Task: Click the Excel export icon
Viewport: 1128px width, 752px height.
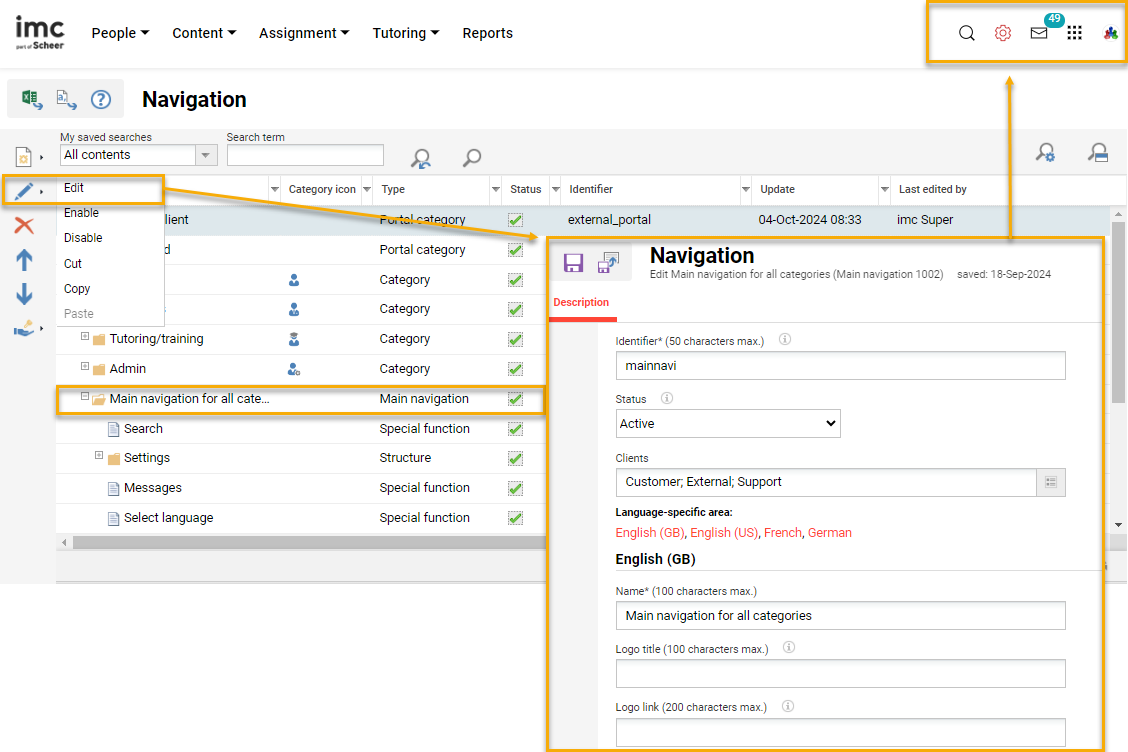Action: tap(31, 99)
